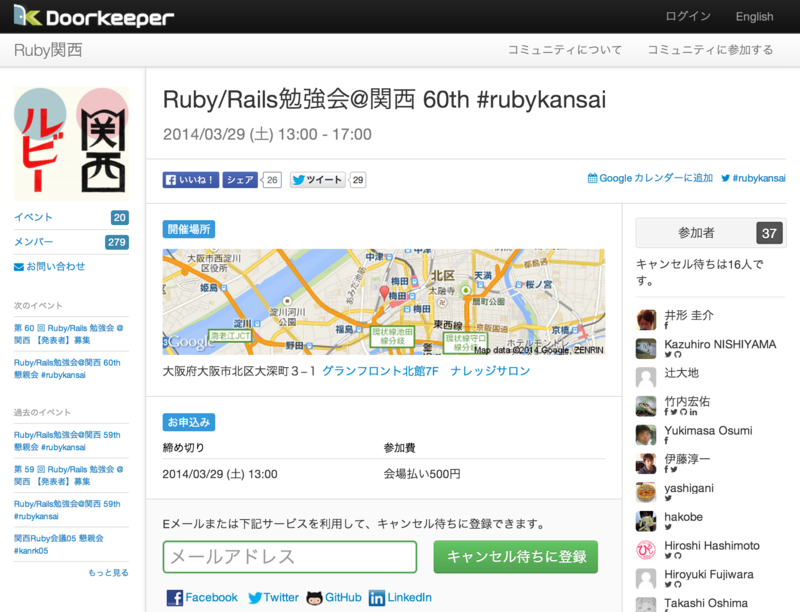The width and height of the screenshot is (800, 612).
Task: Click the LinkedIn icon near the bottom
Action: [x=374, y=597]
